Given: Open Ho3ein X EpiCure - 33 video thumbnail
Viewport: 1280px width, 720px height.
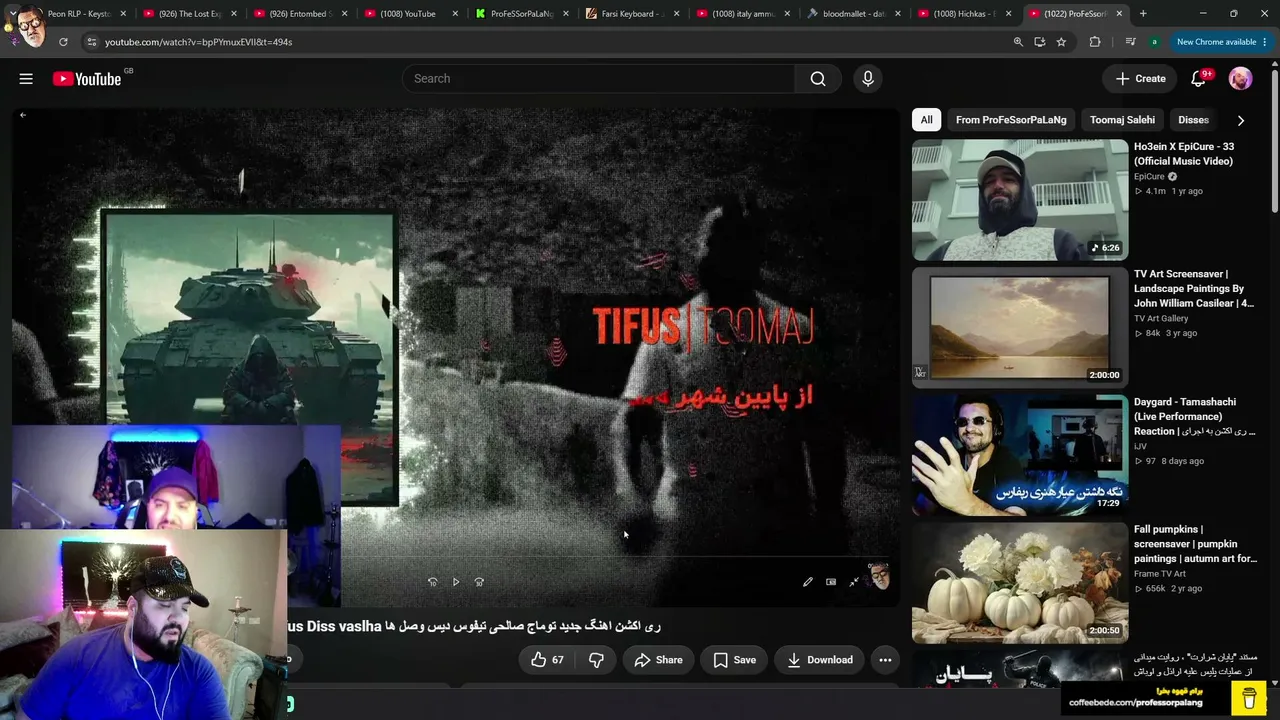Looking at the screenshot, I should tap(1020, 200).
